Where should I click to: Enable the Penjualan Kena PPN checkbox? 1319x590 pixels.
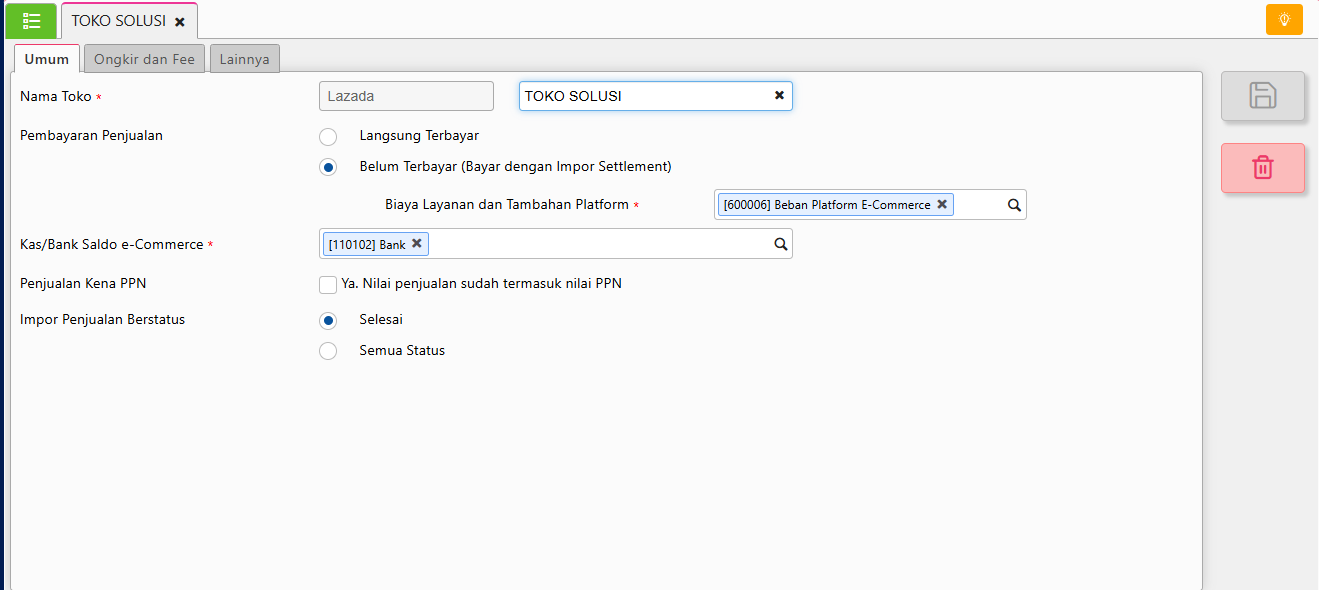click(328, 285)
